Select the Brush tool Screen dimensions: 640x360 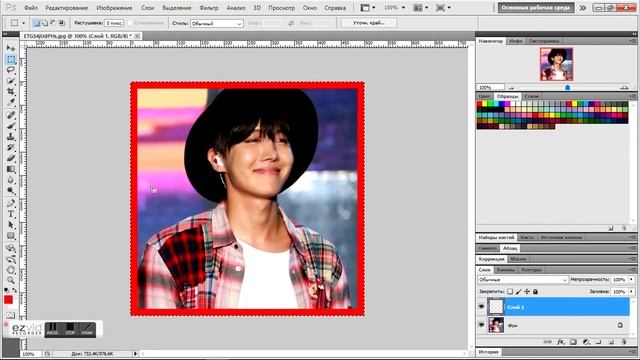pyautogui.click(x=11, y=126)
